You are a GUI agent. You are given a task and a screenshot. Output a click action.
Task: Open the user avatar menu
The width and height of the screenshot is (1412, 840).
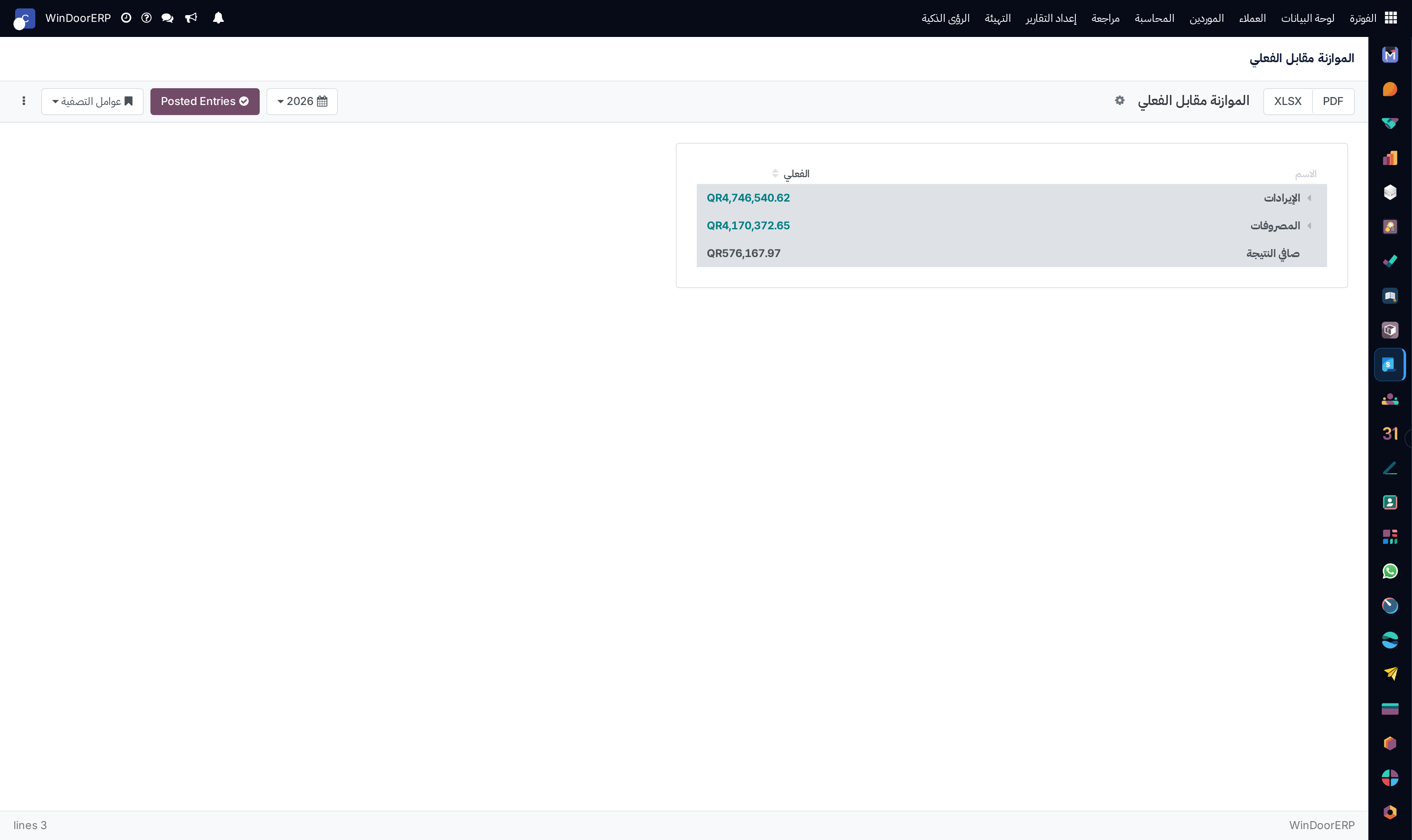24,18
